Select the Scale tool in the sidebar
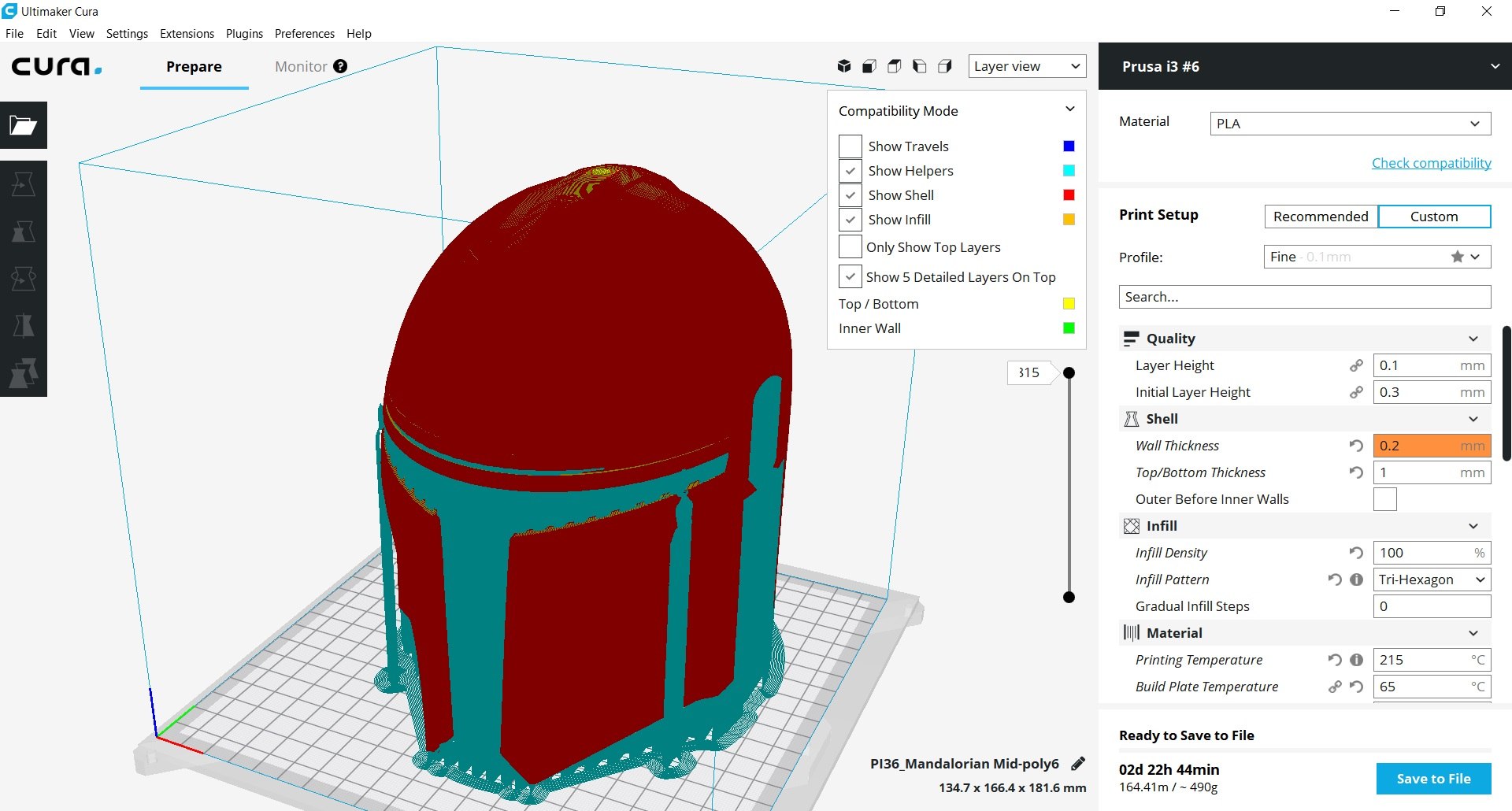Viewport: 1512px width, 811px height. click(24, 231)
